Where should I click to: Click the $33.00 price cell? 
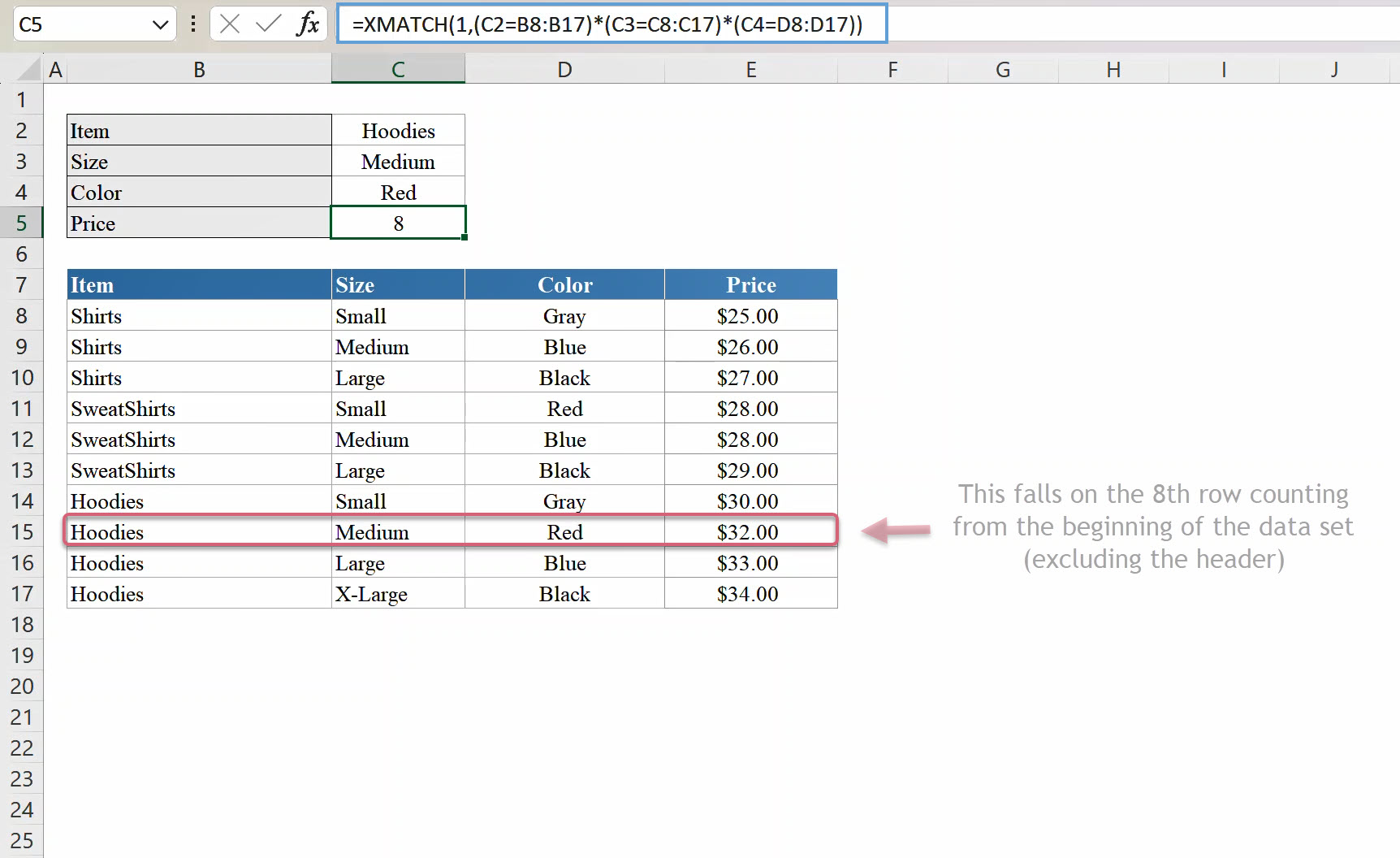tap(751, 563)
